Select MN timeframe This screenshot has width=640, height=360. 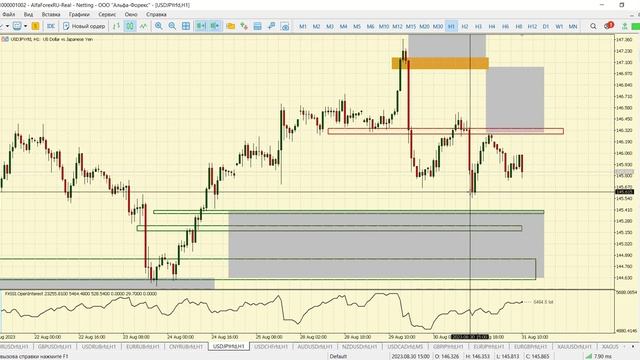[x=573, y=26]
